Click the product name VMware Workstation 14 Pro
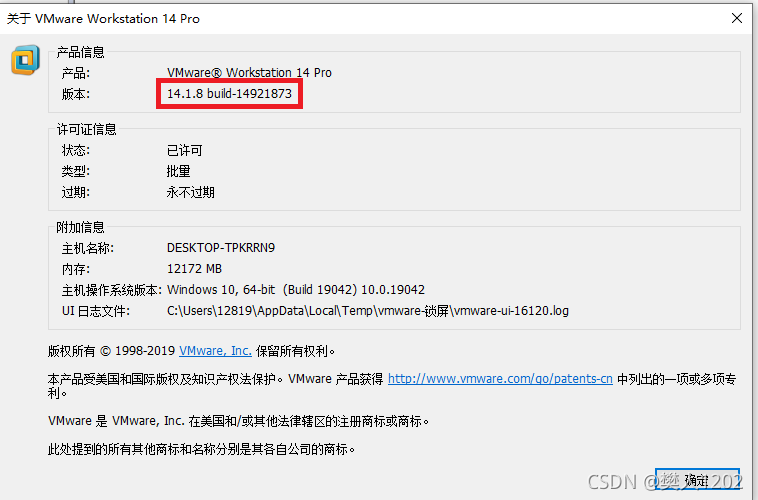Image resolution: width=758 pixels, height=500 pixels. pyautogui.click(x=249, y=73)
